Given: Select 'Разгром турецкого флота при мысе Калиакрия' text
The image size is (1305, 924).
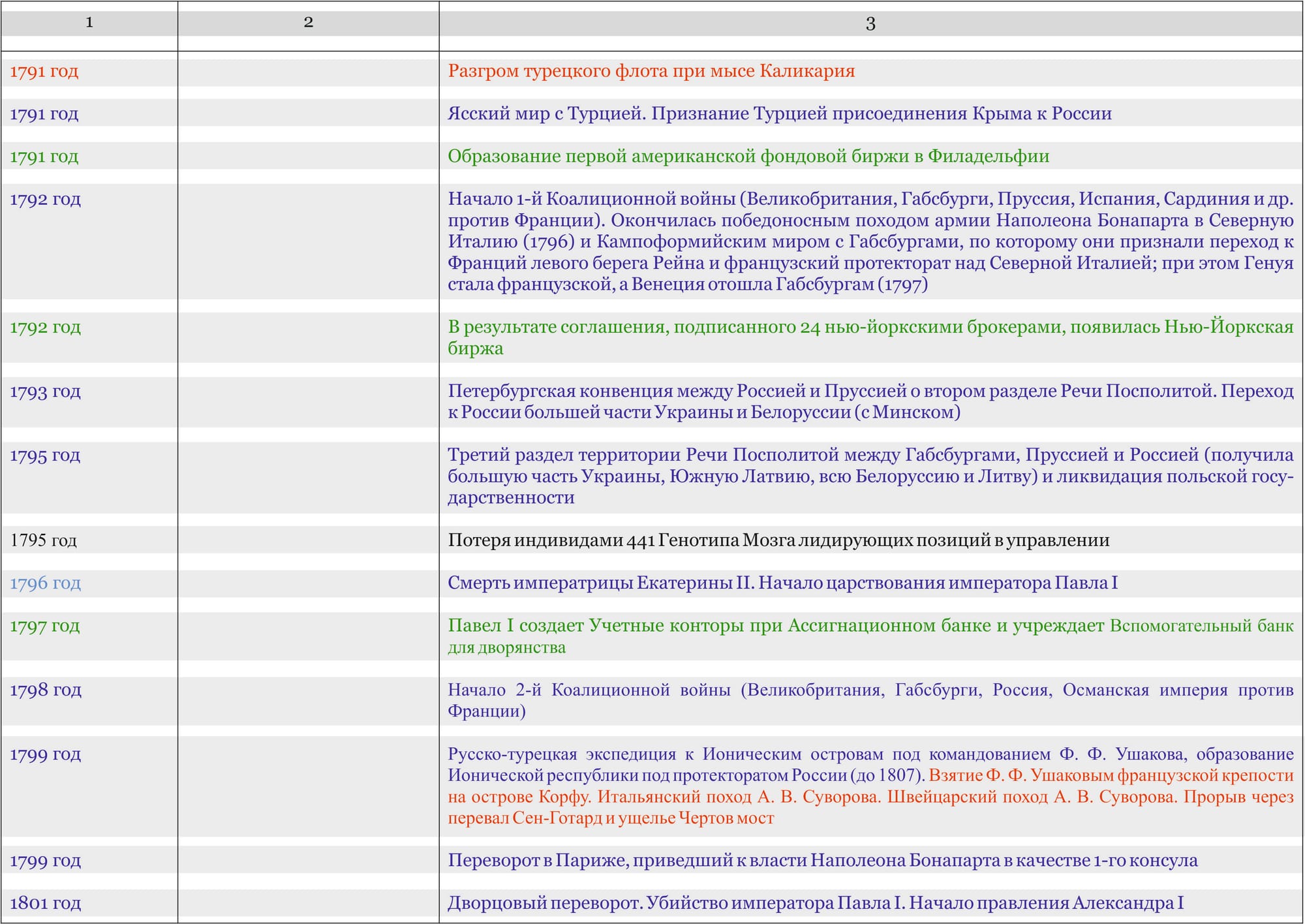Looking at the screenshot, I should point(651,71).
